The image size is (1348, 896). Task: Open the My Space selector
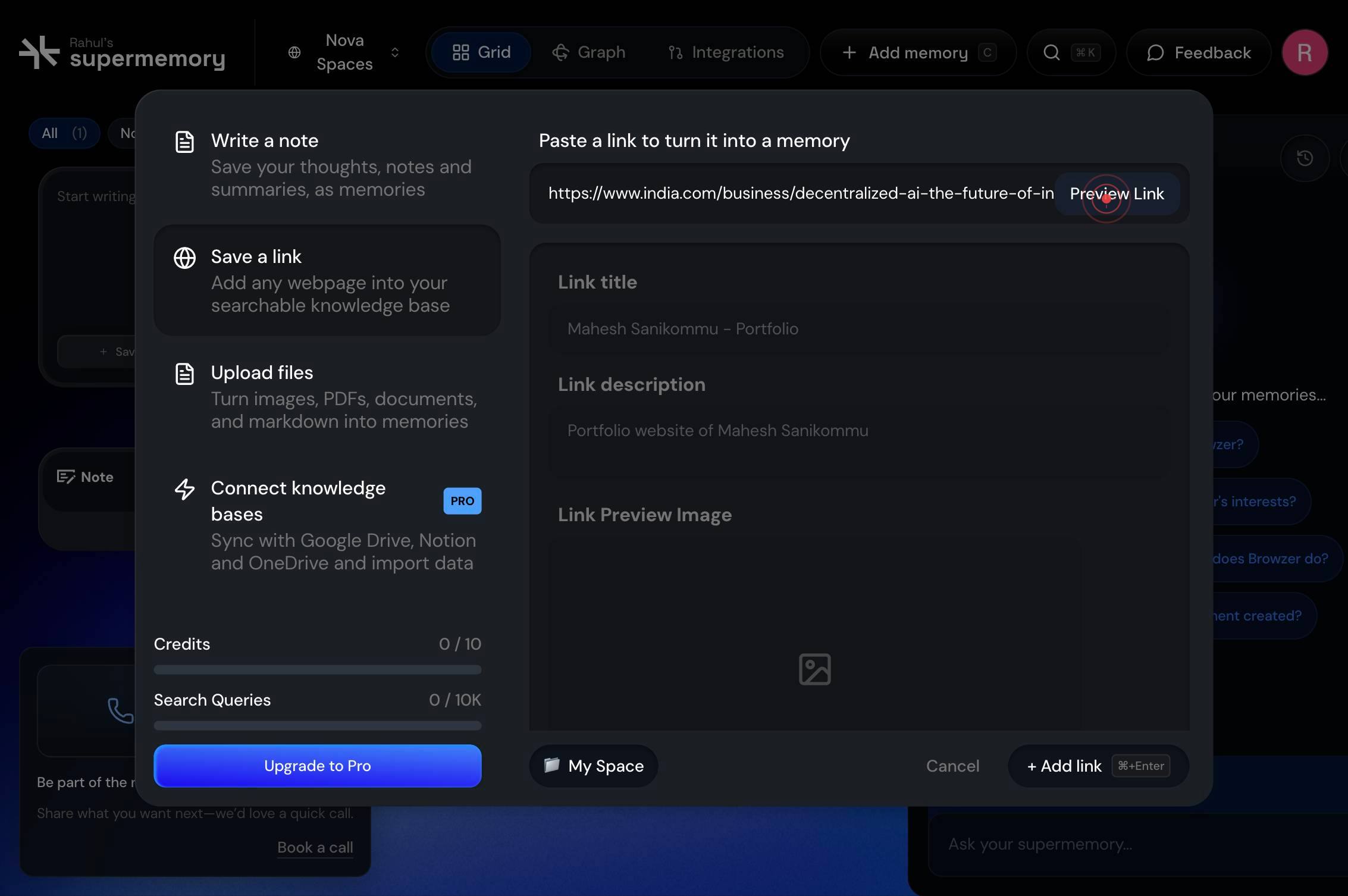(x=594, y=766)
